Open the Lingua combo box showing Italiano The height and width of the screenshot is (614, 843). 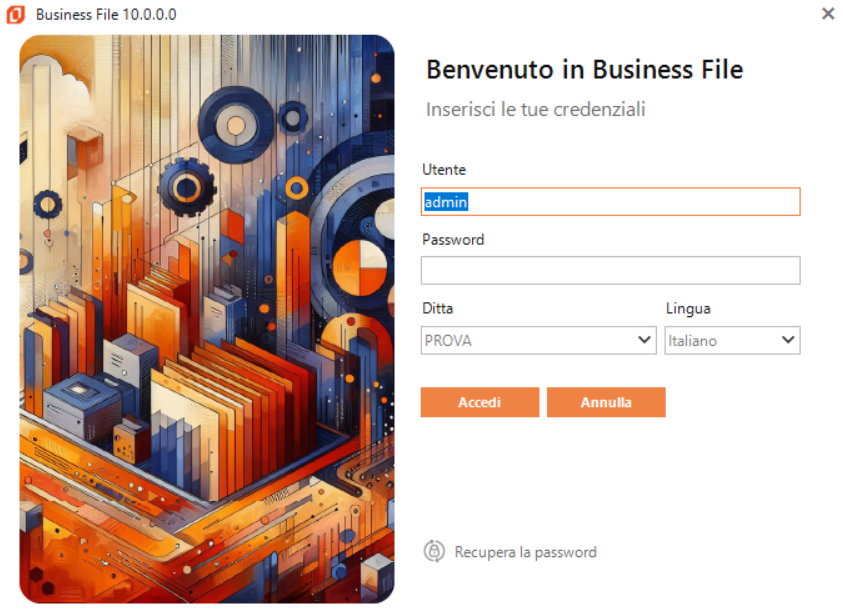pyautogui.click(x=721, y=340)
